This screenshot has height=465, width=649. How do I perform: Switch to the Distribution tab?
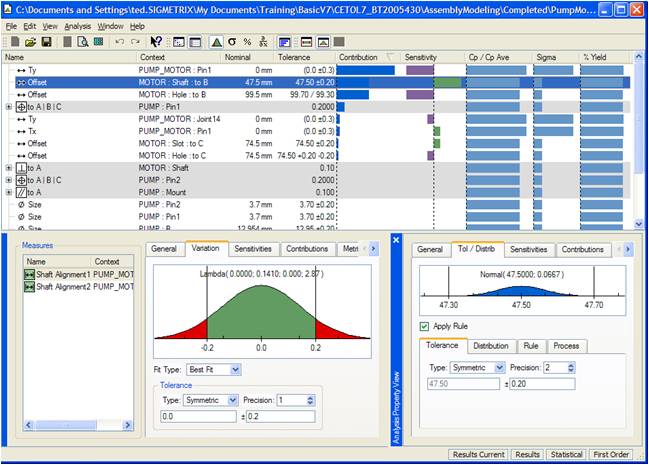pyautogui.click(x=490, y=346)
